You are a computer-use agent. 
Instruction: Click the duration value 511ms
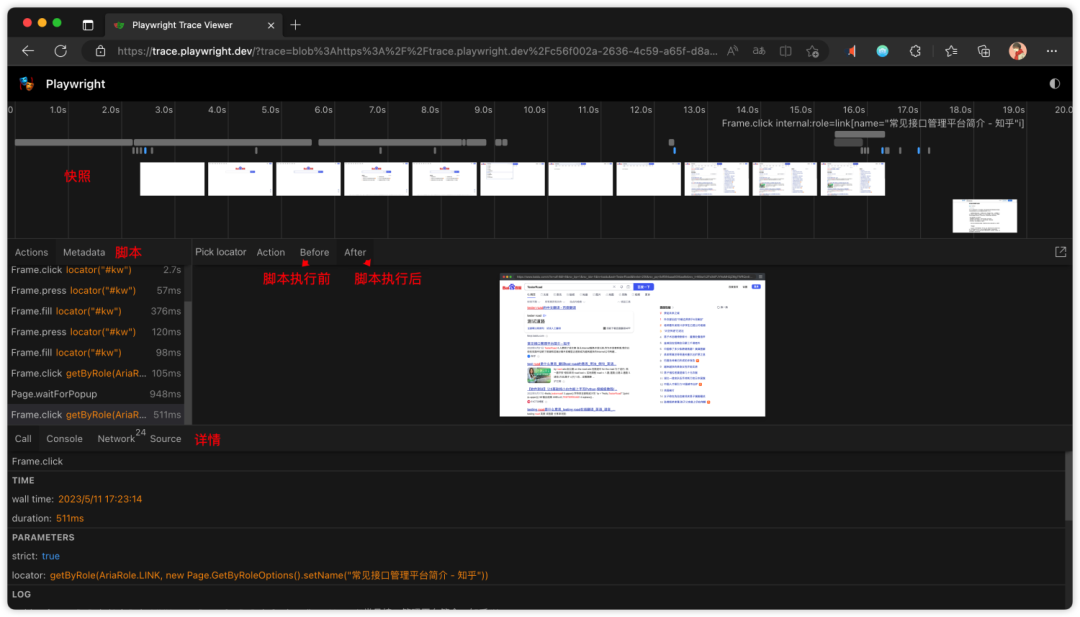coord(70,519)
